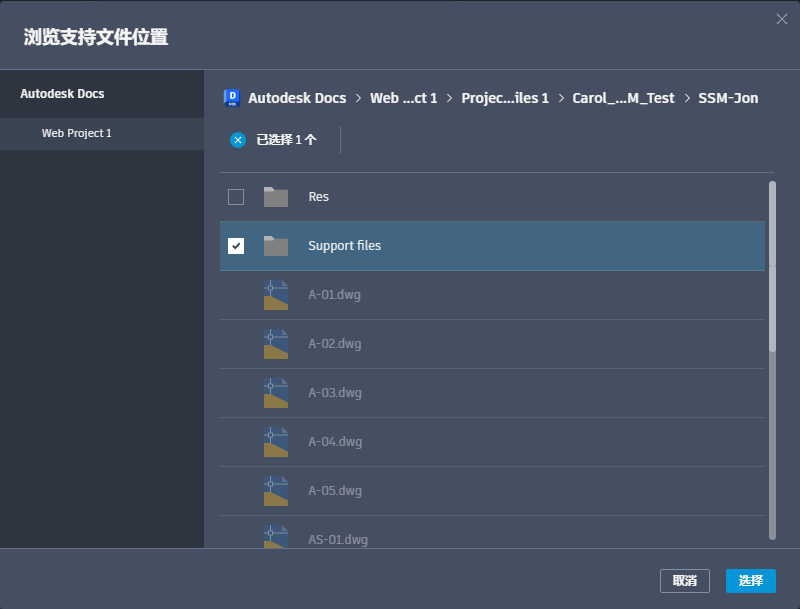
Task: Close the browse support file location dialog
Action: coord(782,19)
